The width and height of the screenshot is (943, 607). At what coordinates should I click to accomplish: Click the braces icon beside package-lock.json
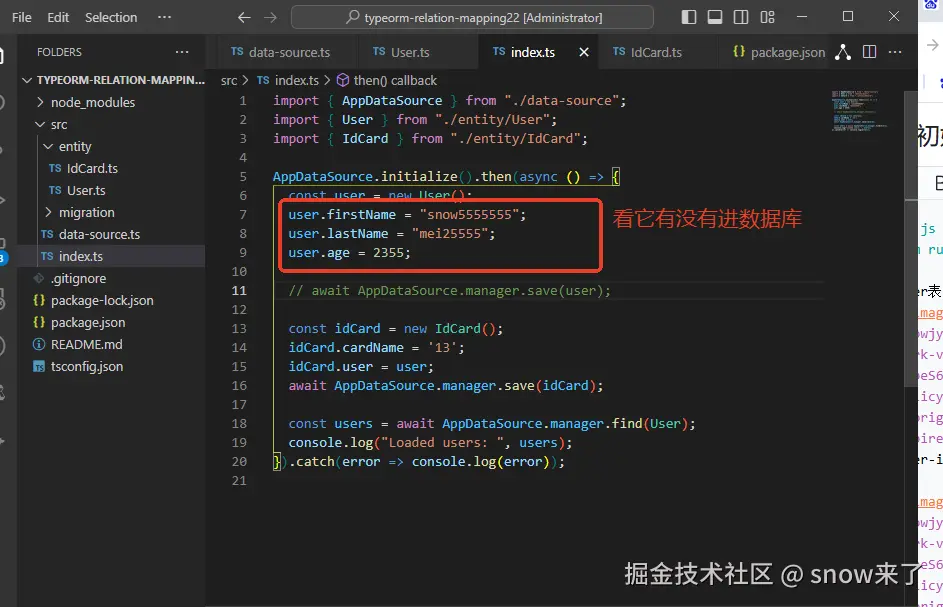(x=39, y=300)
